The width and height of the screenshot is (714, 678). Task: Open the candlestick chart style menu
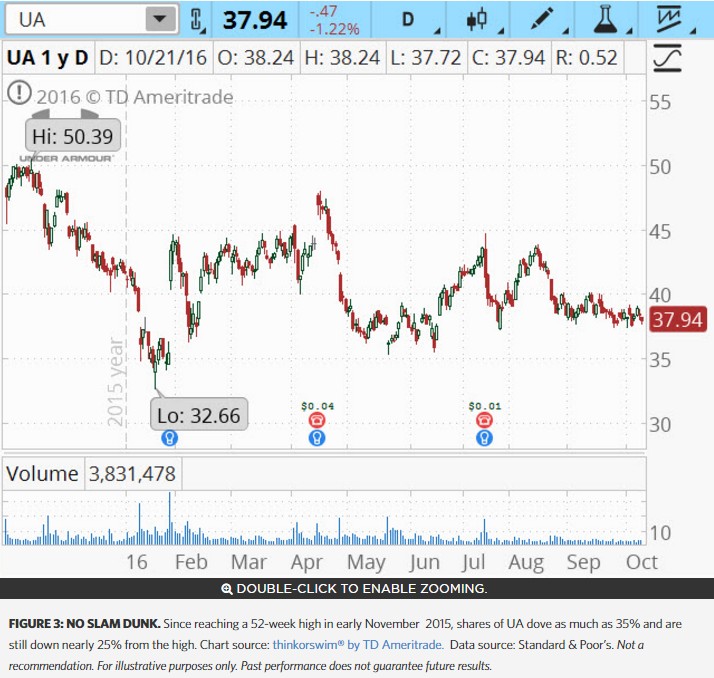tap(477, 20)
